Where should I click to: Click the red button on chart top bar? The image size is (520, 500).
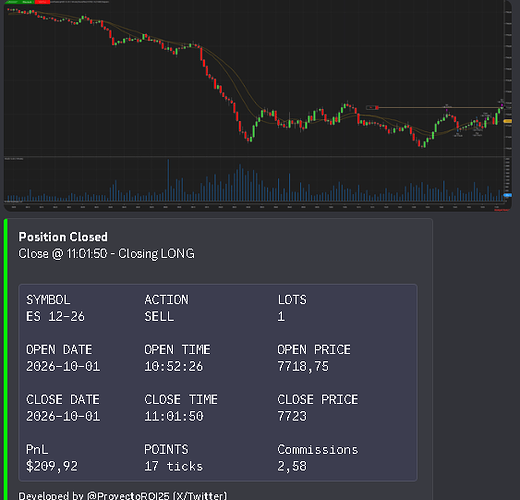pyautogui.click(x=42, y=2)
